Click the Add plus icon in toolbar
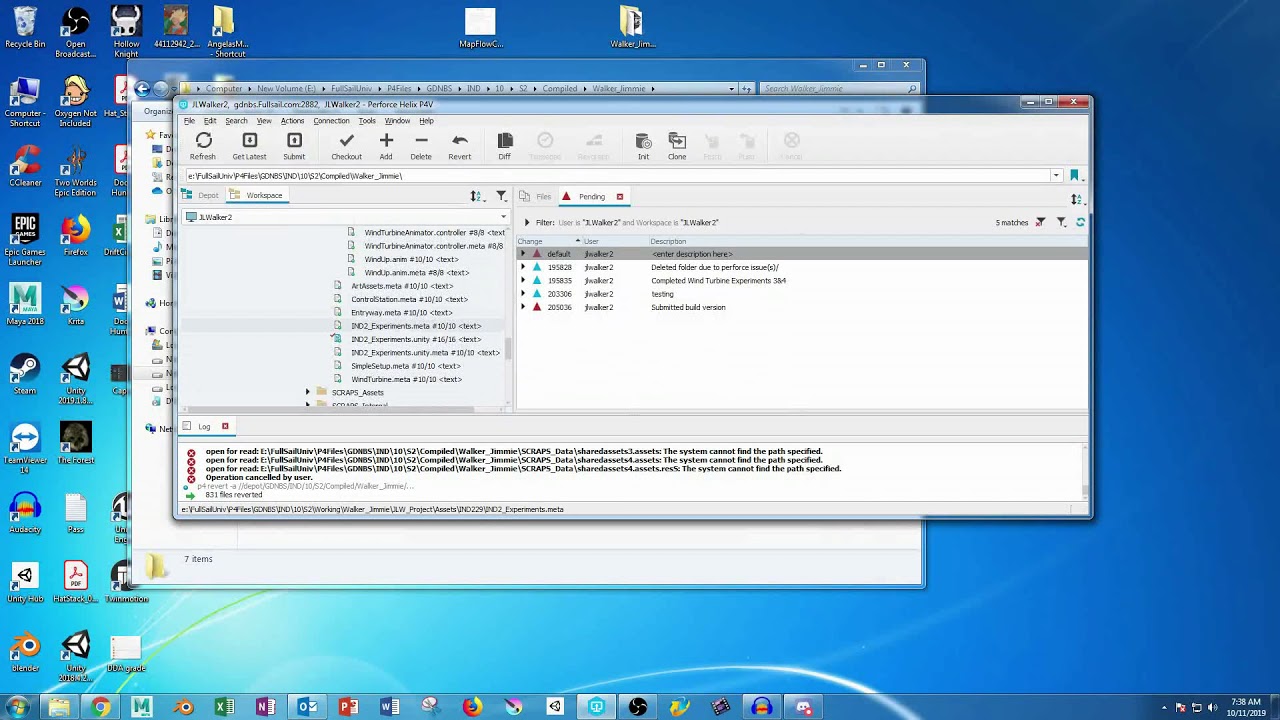The image size is (1280, 720). [386, 141]
